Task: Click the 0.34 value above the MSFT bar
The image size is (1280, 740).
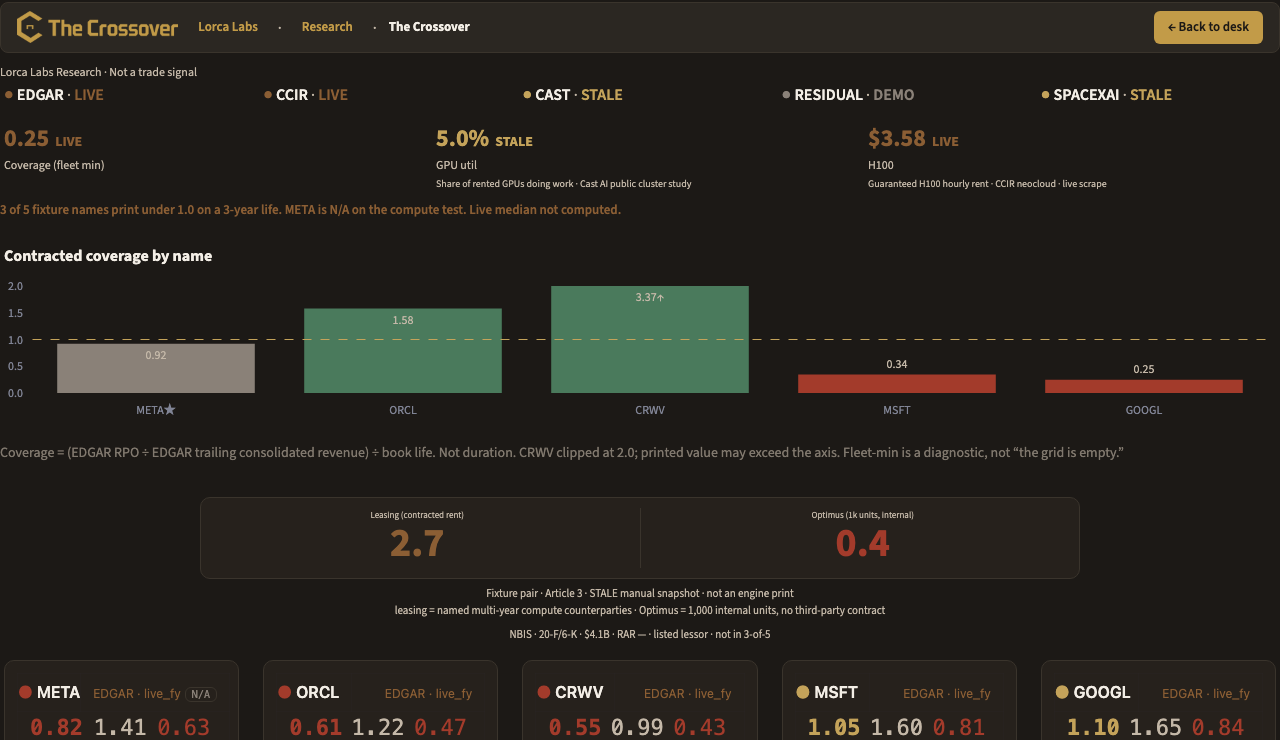Action: (897, 364)
